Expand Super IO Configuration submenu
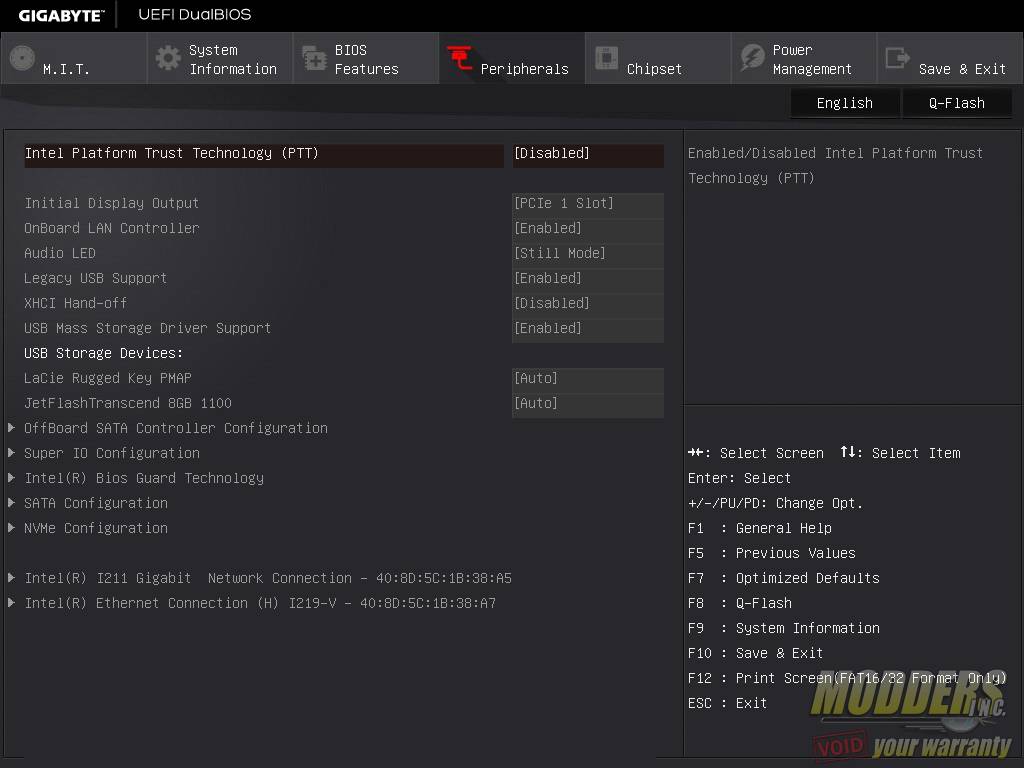 coord(111,453)
